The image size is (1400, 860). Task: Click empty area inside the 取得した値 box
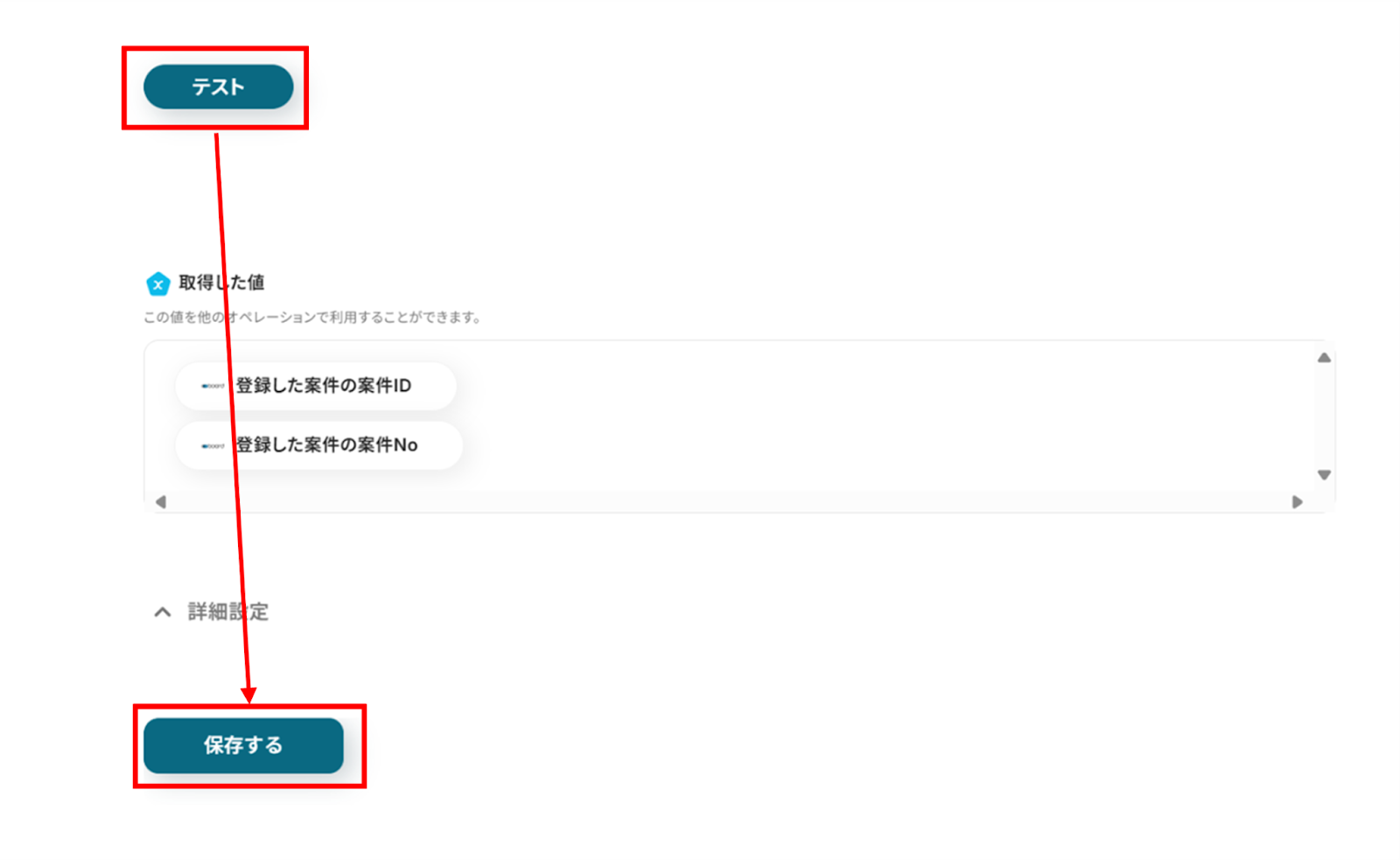[x=875, y=416]
